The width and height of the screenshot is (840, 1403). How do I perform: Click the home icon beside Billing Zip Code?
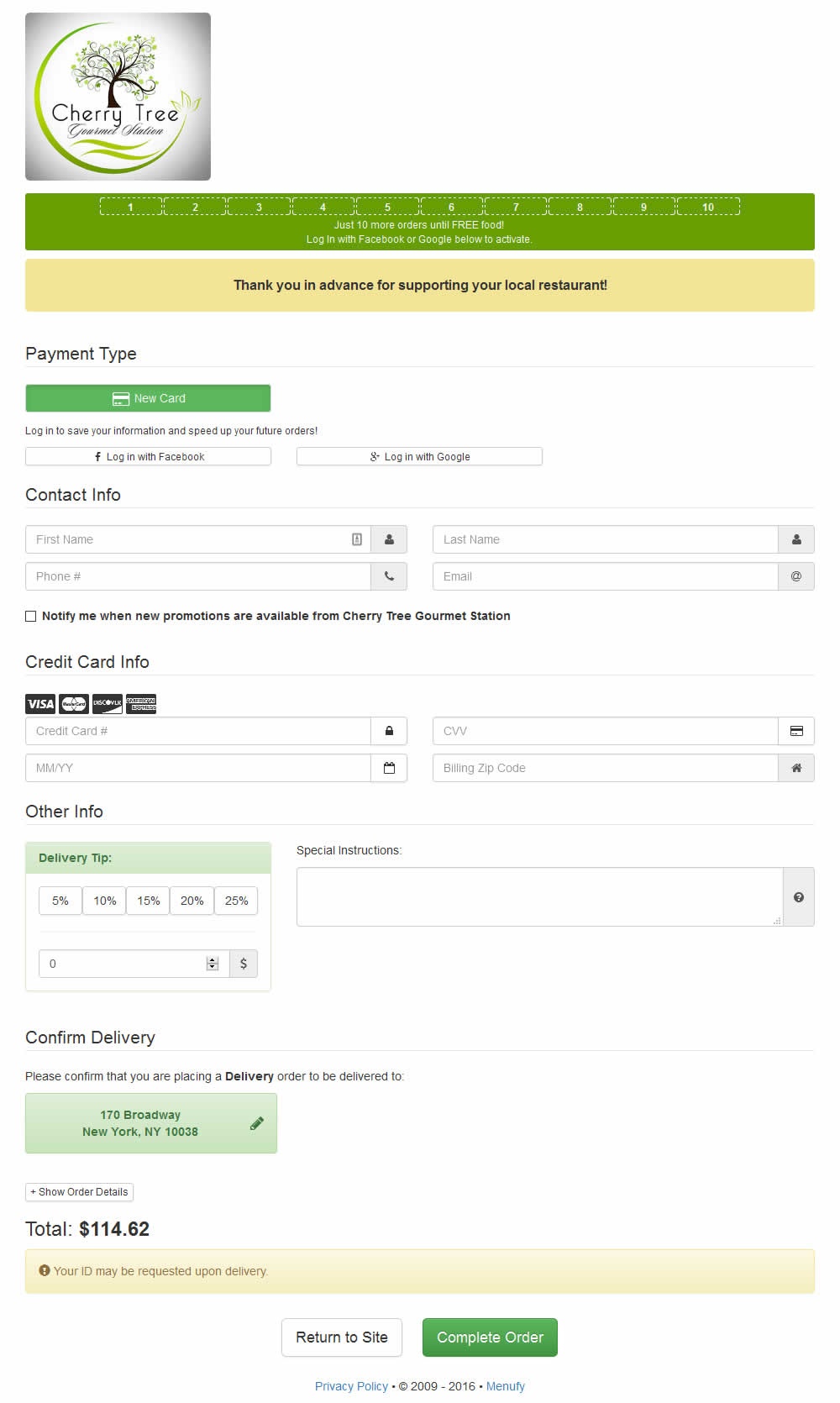pyautogui.click(x=796, y=768)
